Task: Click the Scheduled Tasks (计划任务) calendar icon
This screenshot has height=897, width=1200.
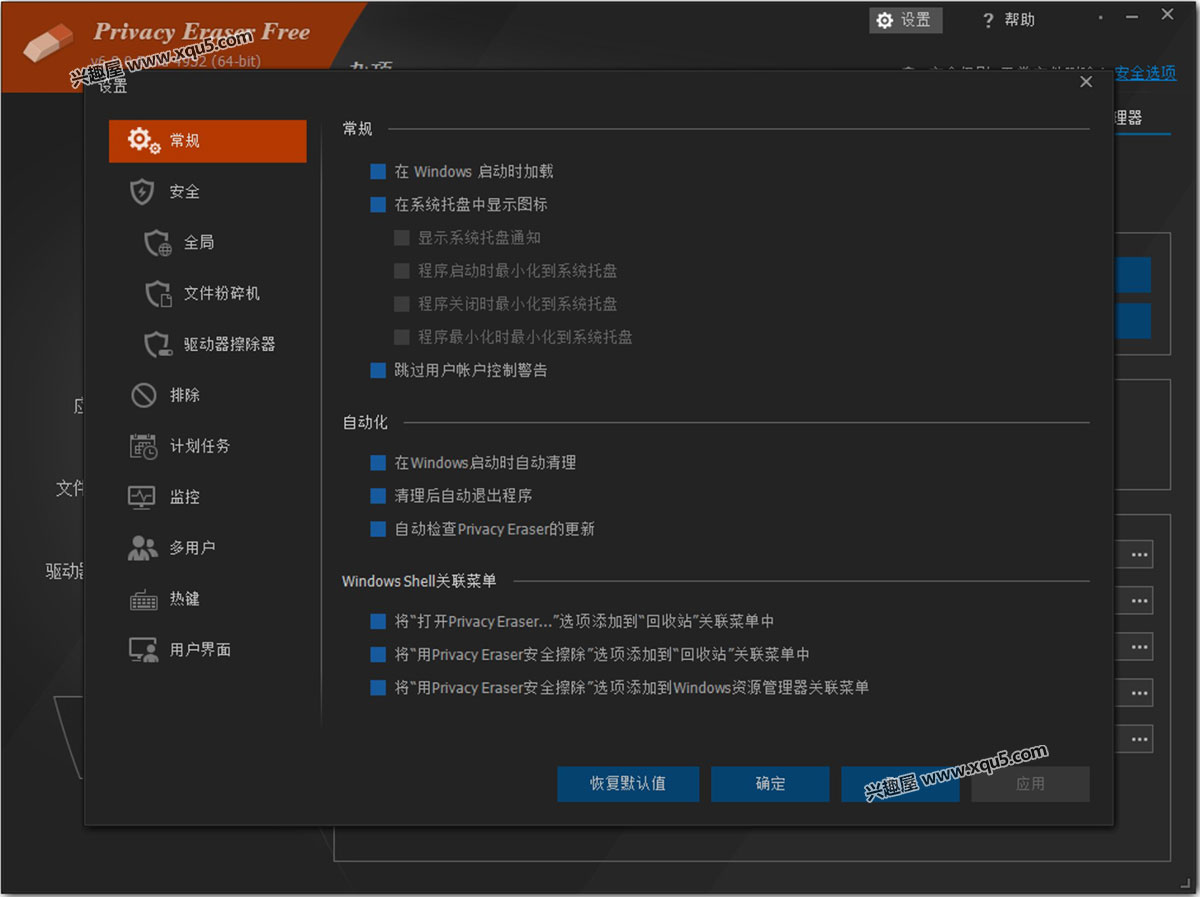Action: point(143,447)
